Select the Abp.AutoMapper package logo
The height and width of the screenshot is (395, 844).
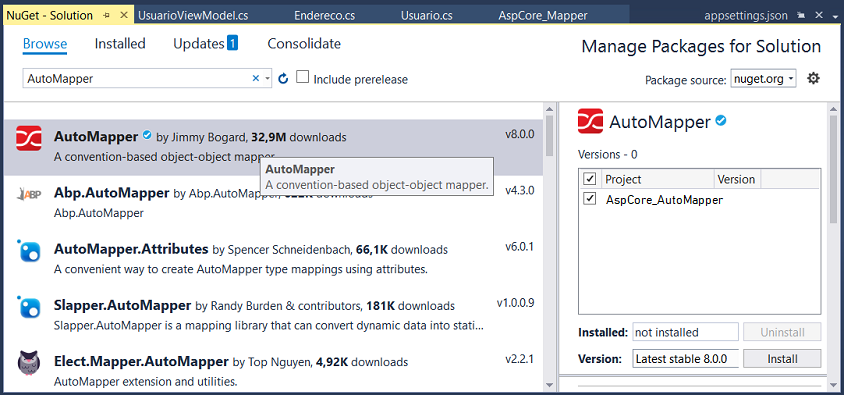(x=29, y=195)
